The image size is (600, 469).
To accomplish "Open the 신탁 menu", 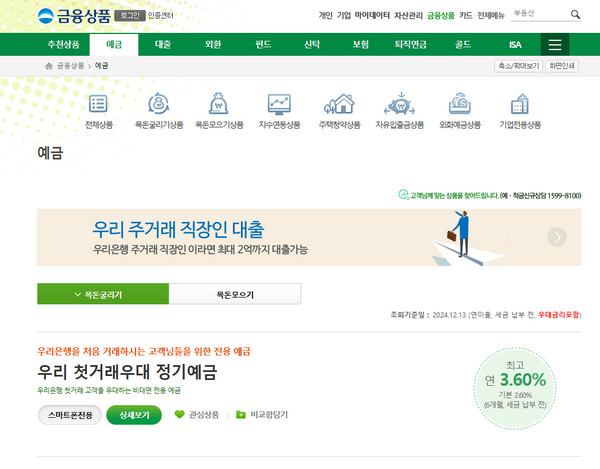I will coord(312,44).
